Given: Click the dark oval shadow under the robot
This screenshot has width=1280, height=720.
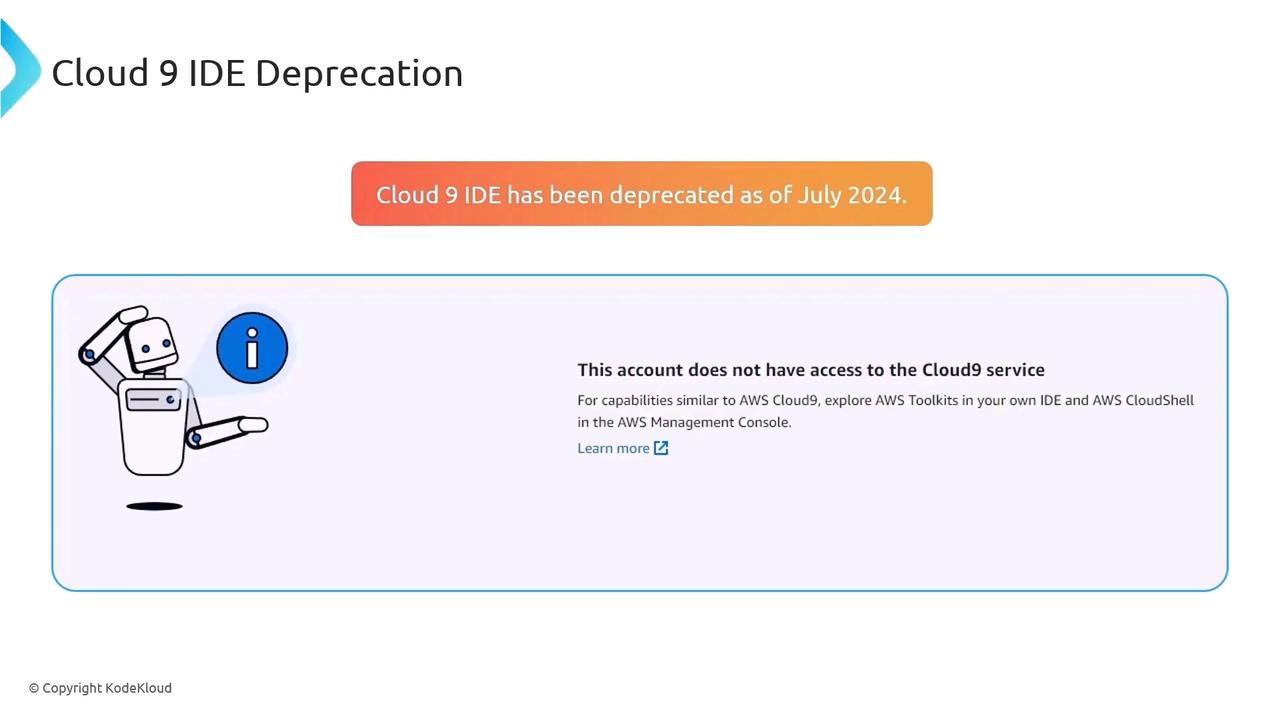Looking at the screenshot, I should [154, 506].
